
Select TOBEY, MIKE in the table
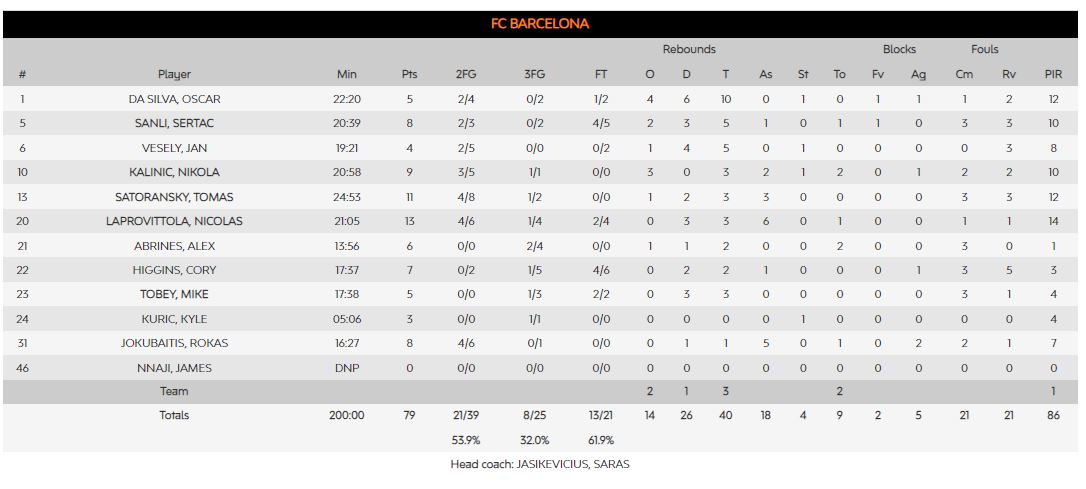click(x=174, y=295)
